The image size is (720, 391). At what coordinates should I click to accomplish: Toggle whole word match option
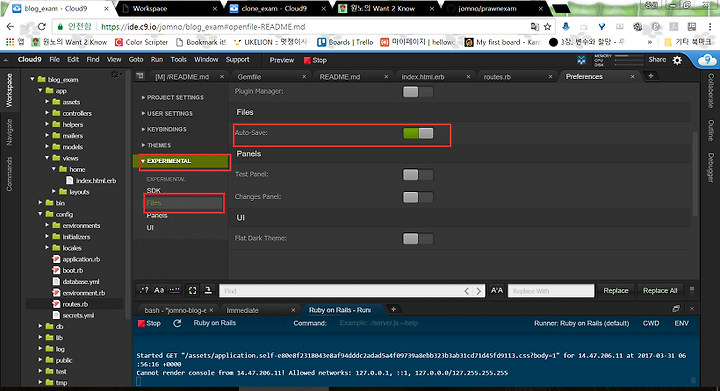coord(174,290)
